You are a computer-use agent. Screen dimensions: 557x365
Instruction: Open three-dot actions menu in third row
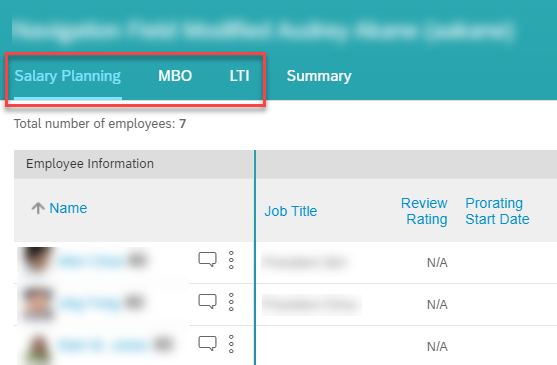[x=231, y=344]
